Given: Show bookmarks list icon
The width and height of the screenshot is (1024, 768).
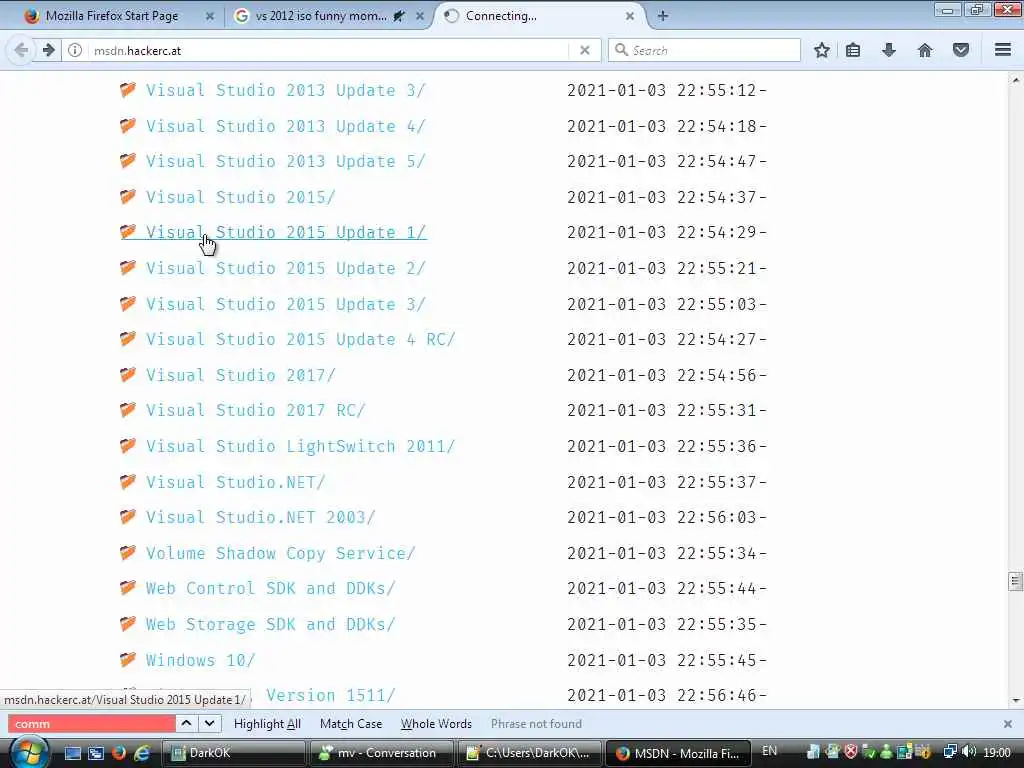Looking at the screenshot, I should 853,50.
